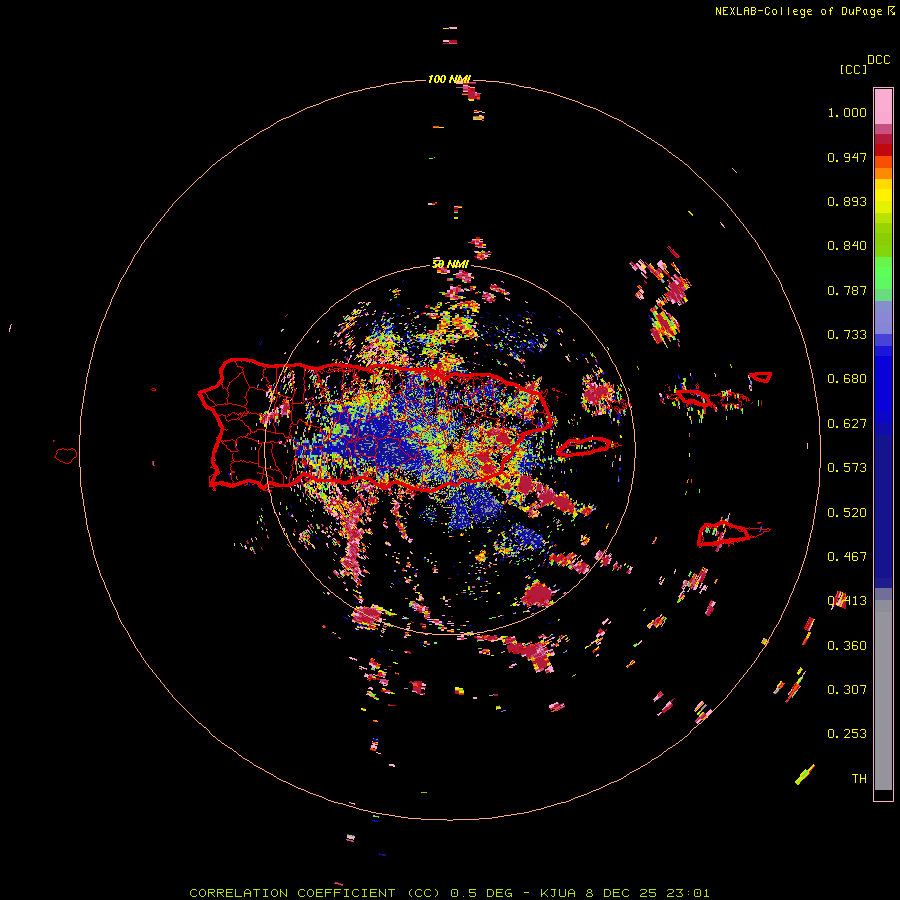900x900 pixels.
Task: Click the NEXLAB-College of DuPage credit text
Action: pyautogui.click(x=804, y=11)
